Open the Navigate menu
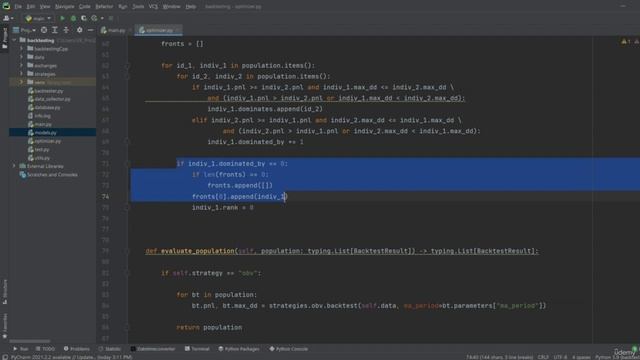This screenshot has width=640, height=360. (64, 7)
